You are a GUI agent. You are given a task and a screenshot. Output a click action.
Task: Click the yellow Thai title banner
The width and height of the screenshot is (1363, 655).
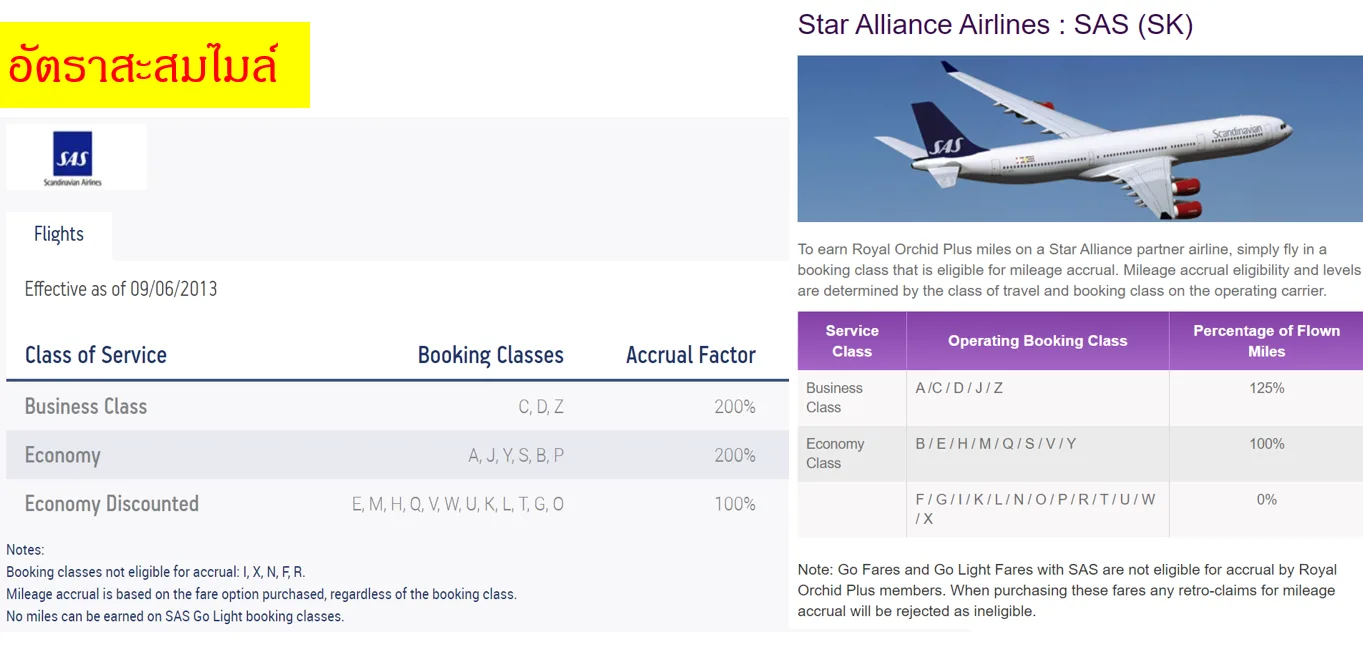coord(155,65)
